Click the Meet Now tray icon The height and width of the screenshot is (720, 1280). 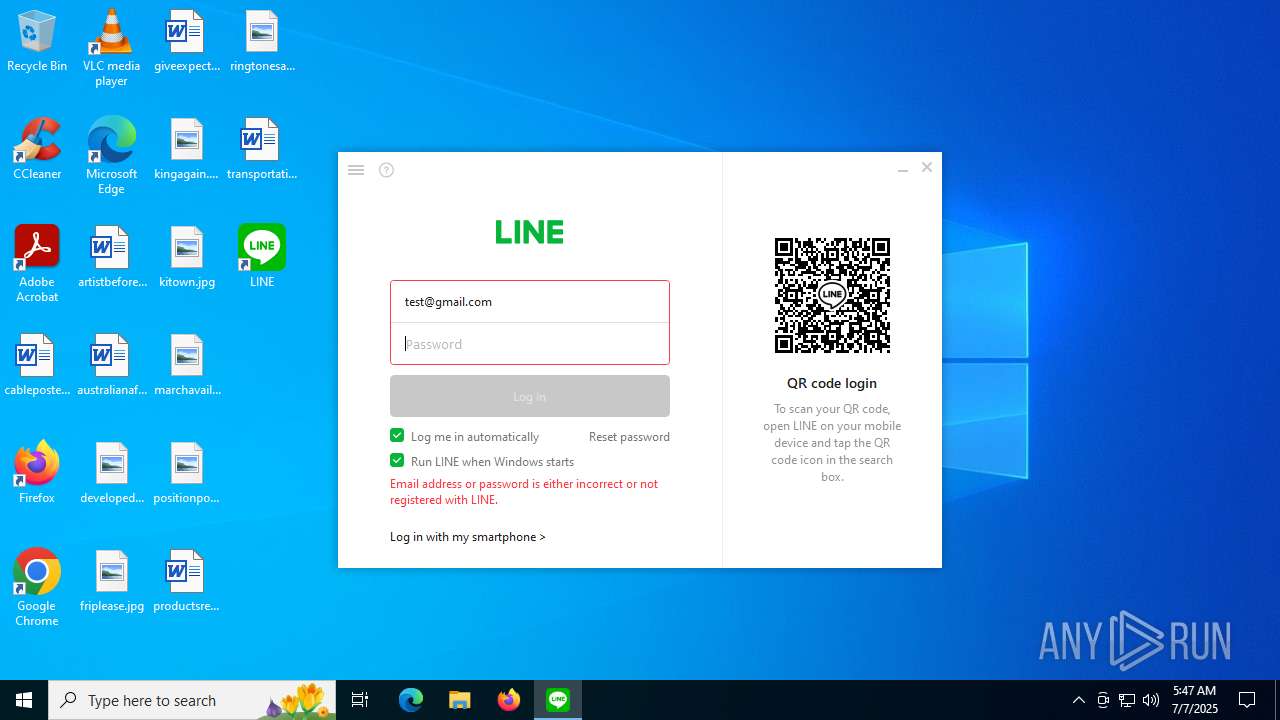[x=1103, y=700]
